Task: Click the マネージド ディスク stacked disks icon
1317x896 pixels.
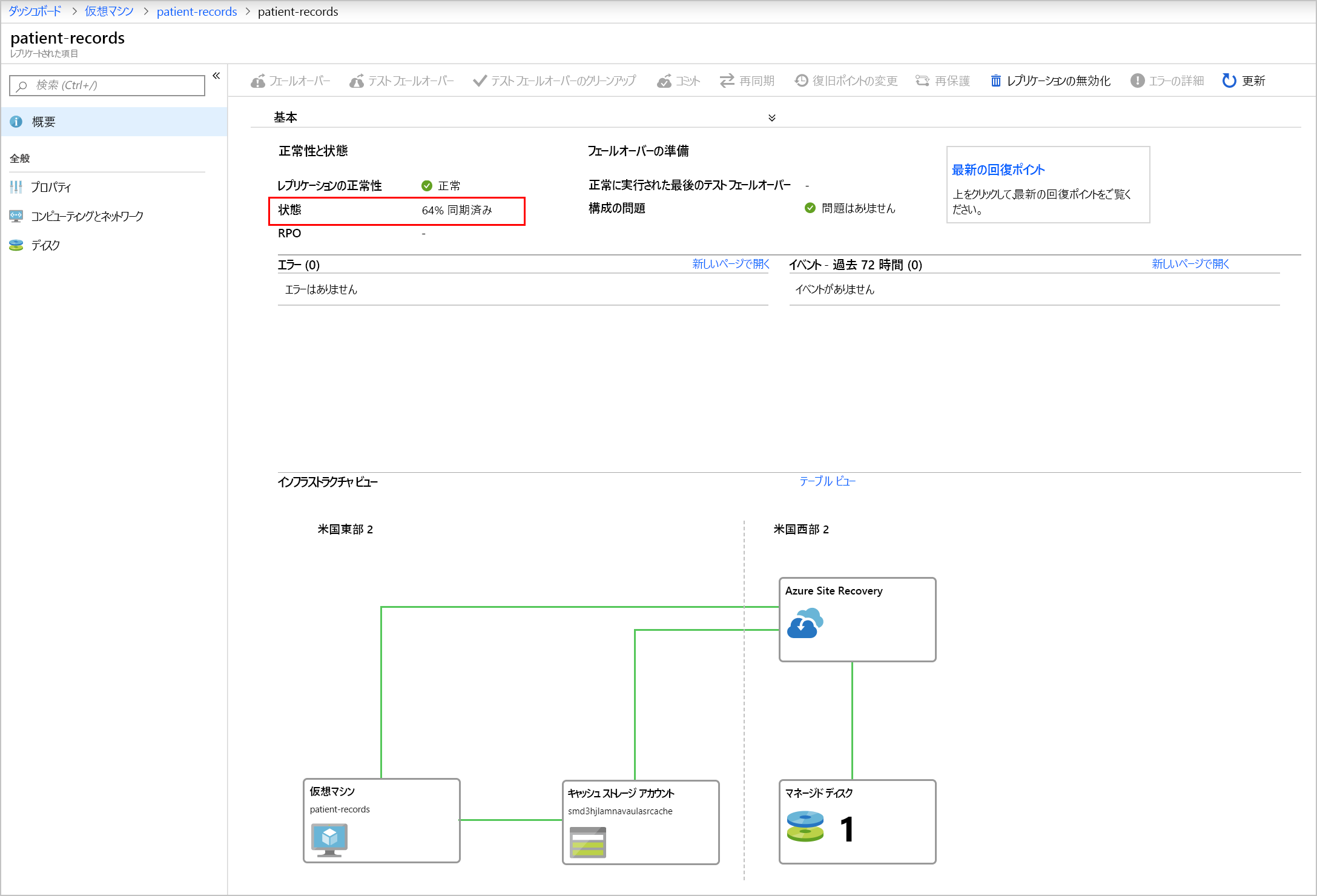Action: click(805, 827)
